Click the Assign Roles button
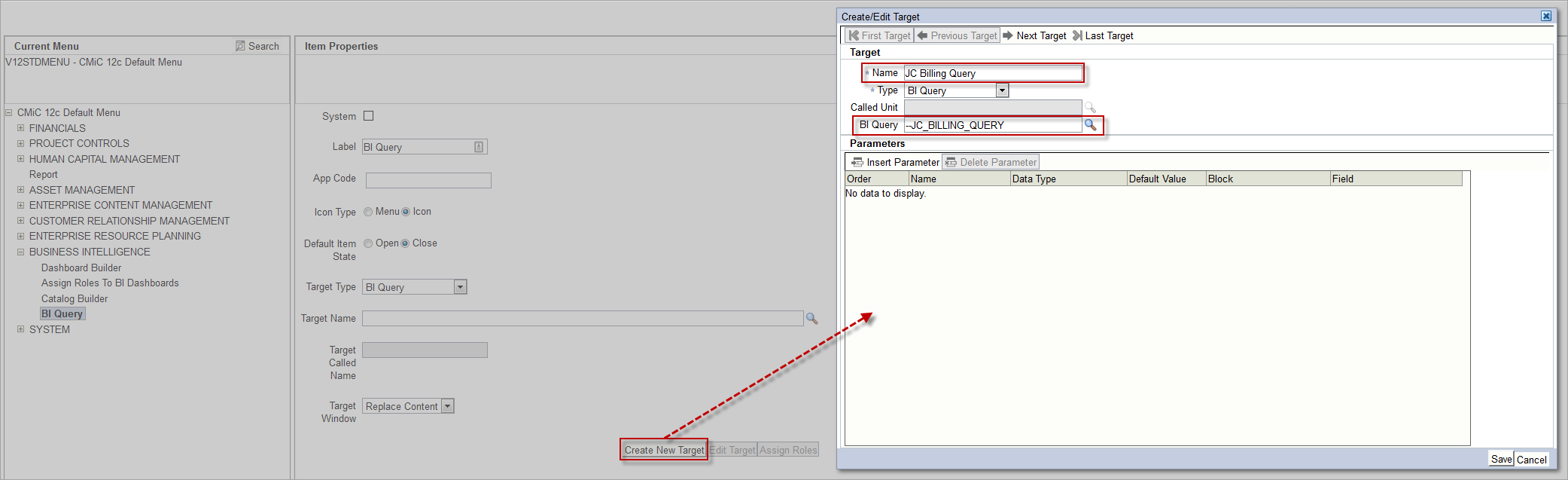1568x480 pixels. coord(788,450)
